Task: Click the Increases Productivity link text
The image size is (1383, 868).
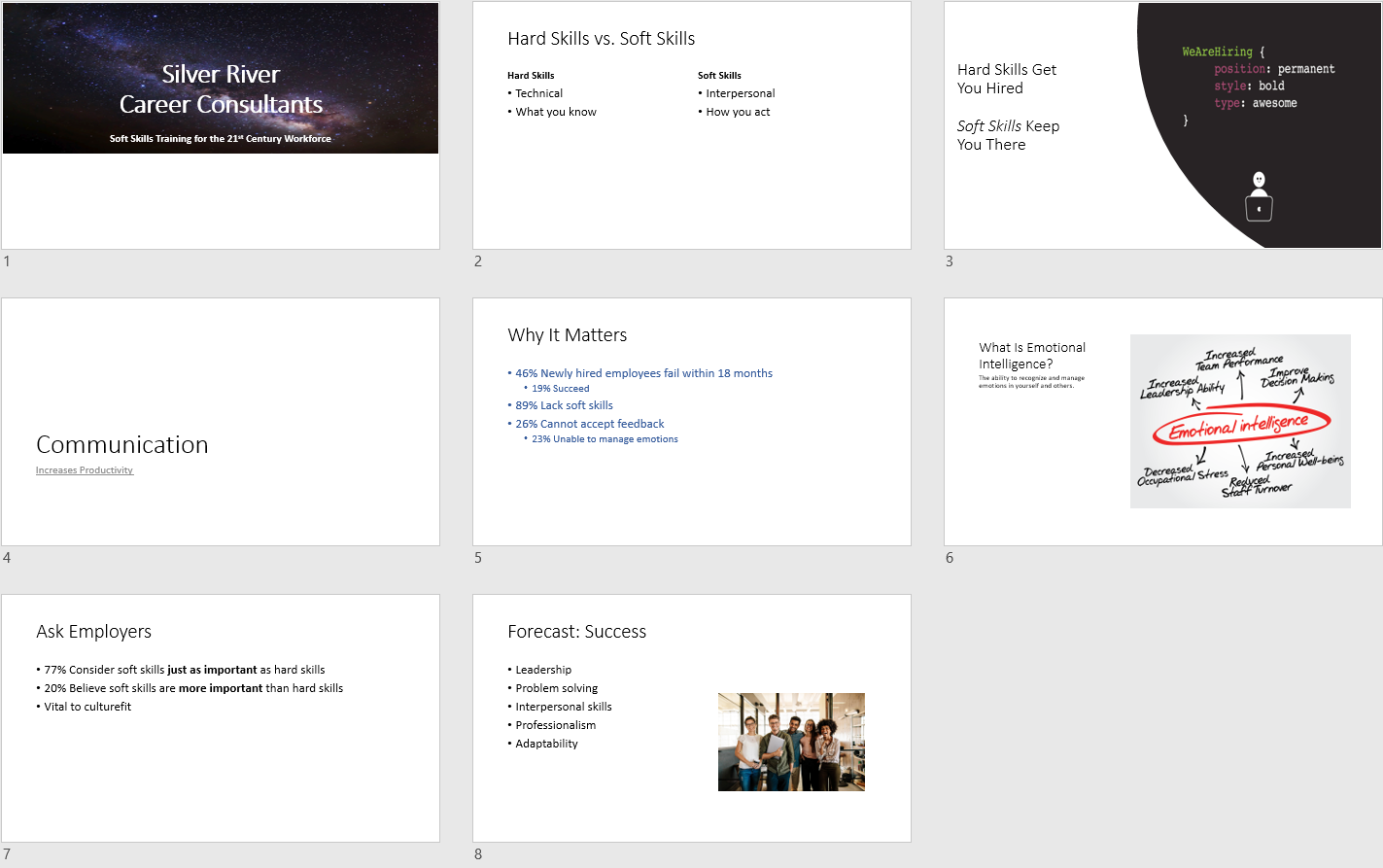Action: coord(85,470)
